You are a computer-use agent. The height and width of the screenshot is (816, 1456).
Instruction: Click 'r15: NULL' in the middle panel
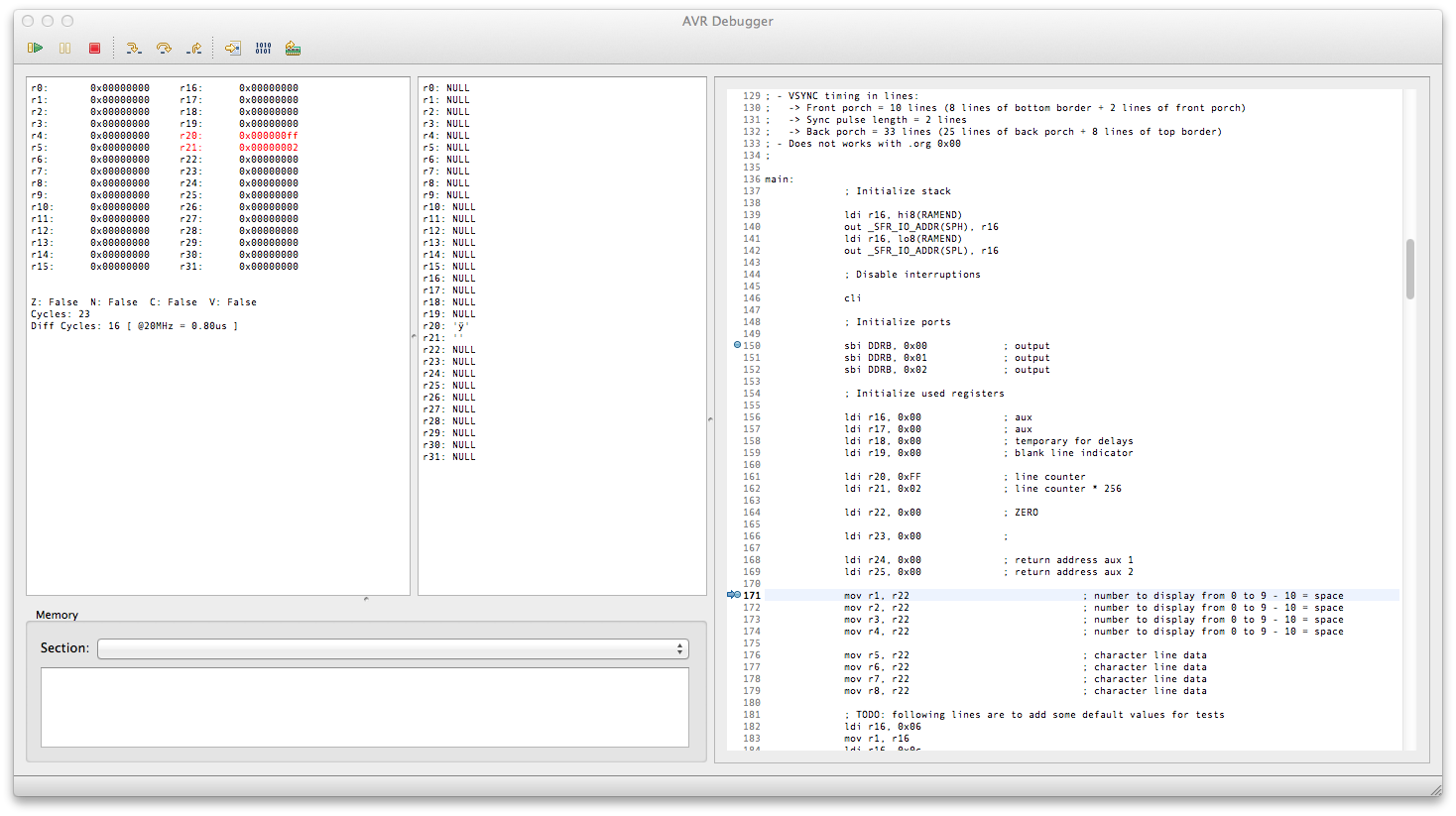[x=449, y=267]
